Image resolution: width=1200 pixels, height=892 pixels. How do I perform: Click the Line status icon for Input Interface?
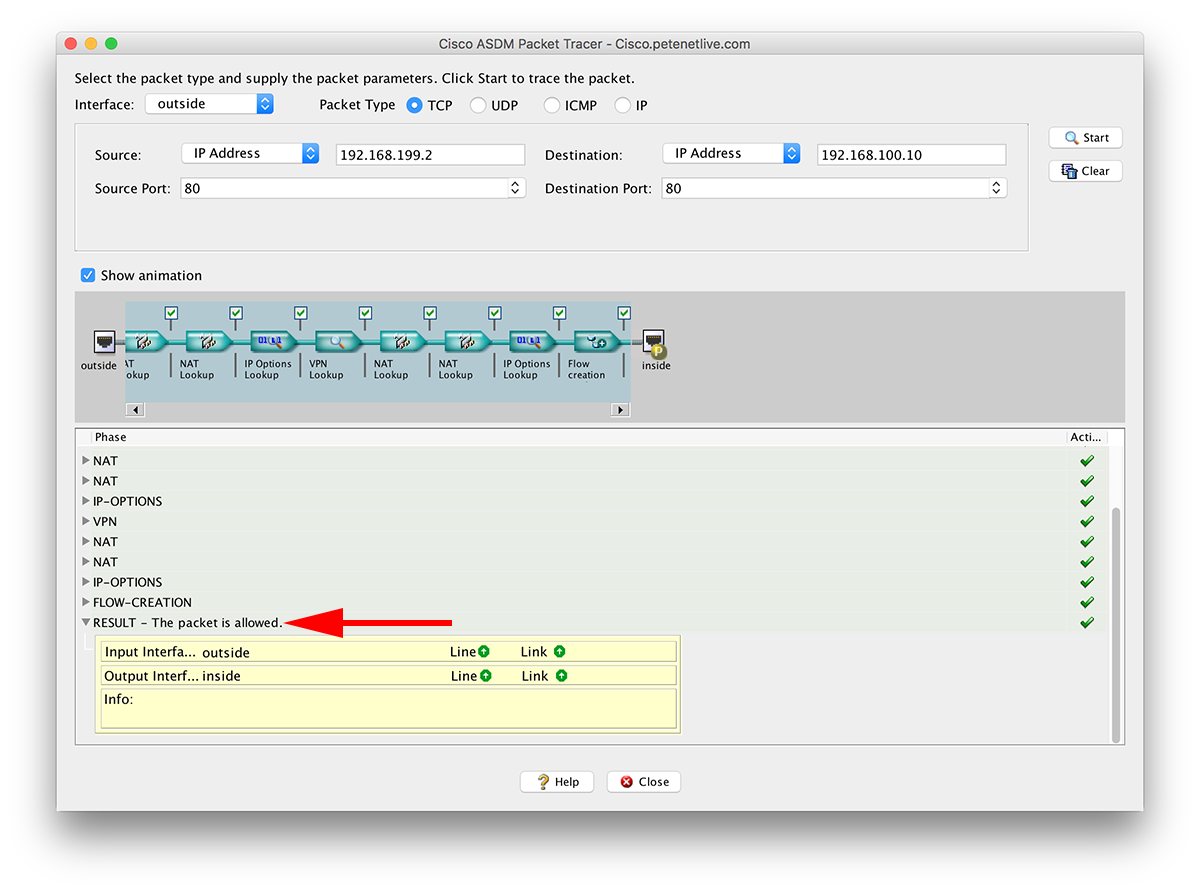pos(484,652)
